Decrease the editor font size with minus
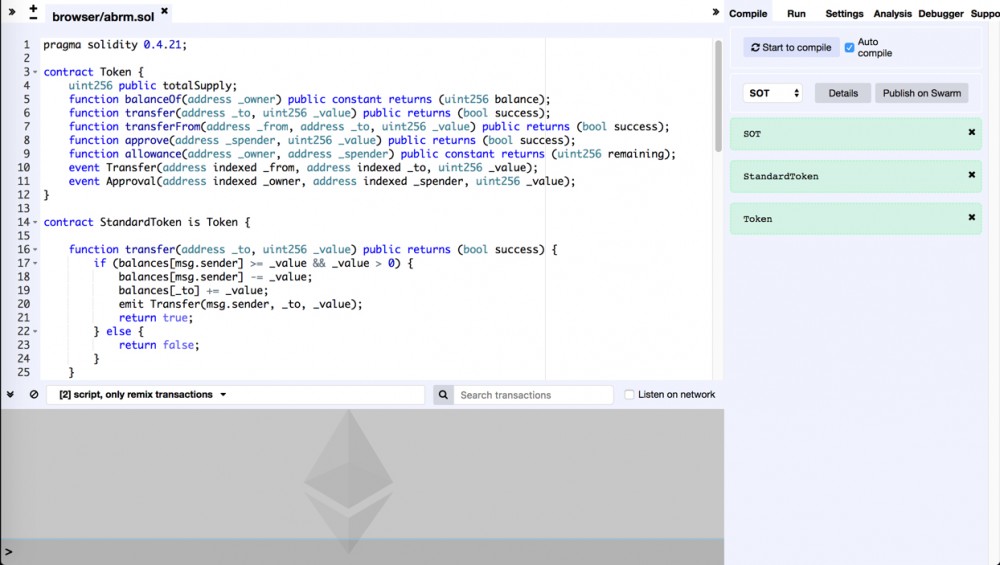 33,18
